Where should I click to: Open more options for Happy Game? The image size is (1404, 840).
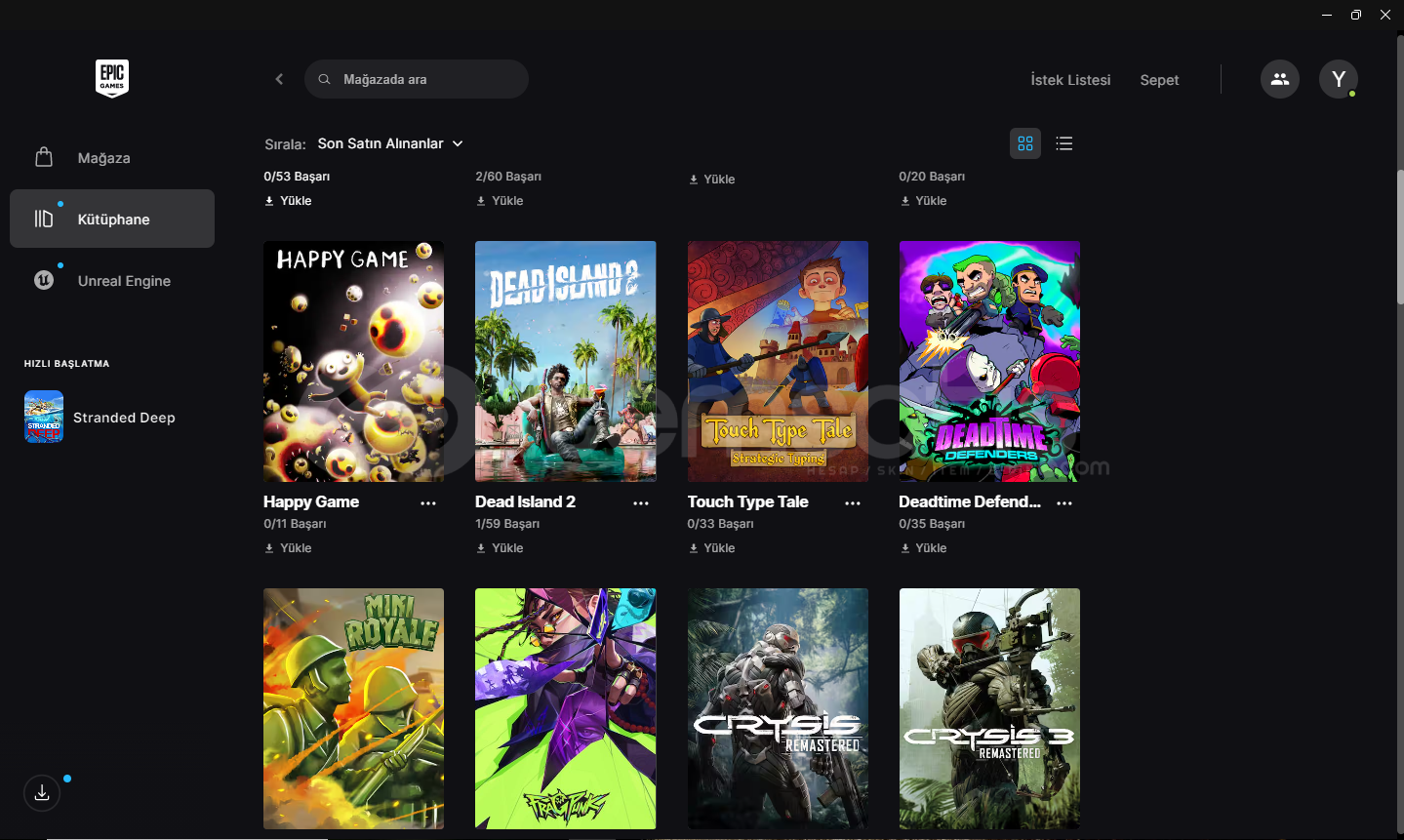pyautogui.click(x=428, y=503)
